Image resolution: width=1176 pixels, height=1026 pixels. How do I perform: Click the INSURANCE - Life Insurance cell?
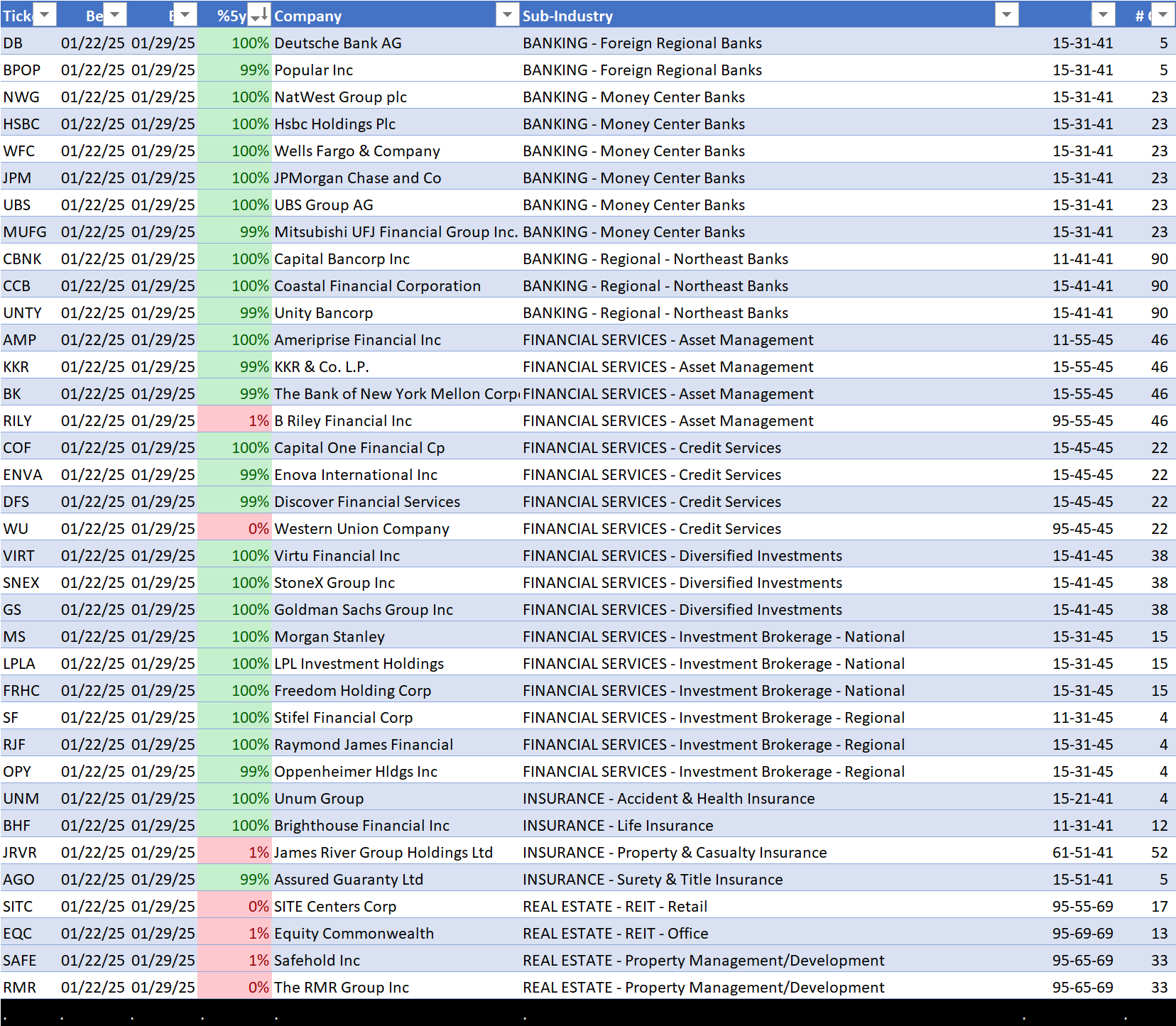618,826
